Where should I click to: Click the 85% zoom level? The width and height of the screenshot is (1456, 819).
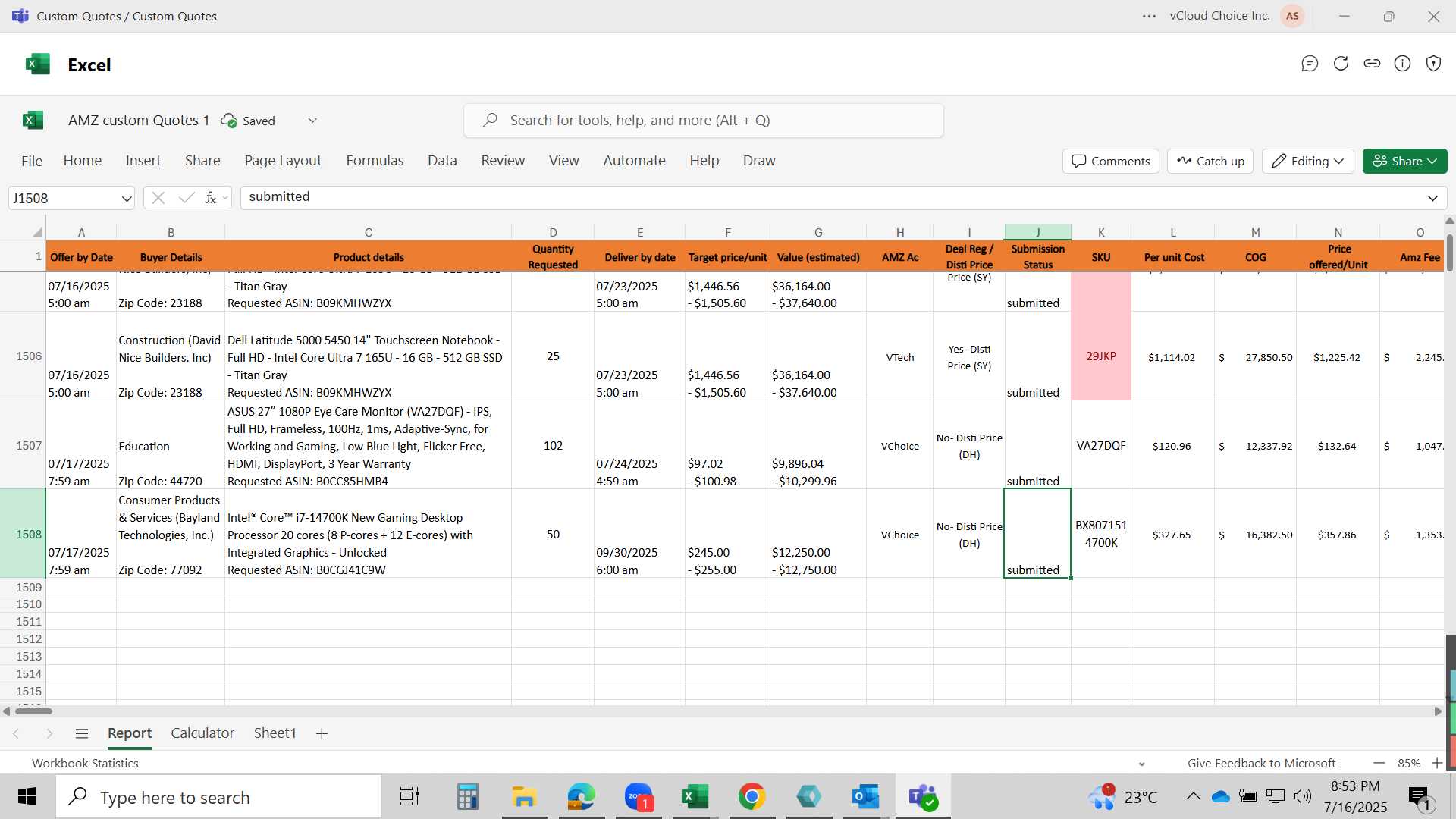point(1409,763)
